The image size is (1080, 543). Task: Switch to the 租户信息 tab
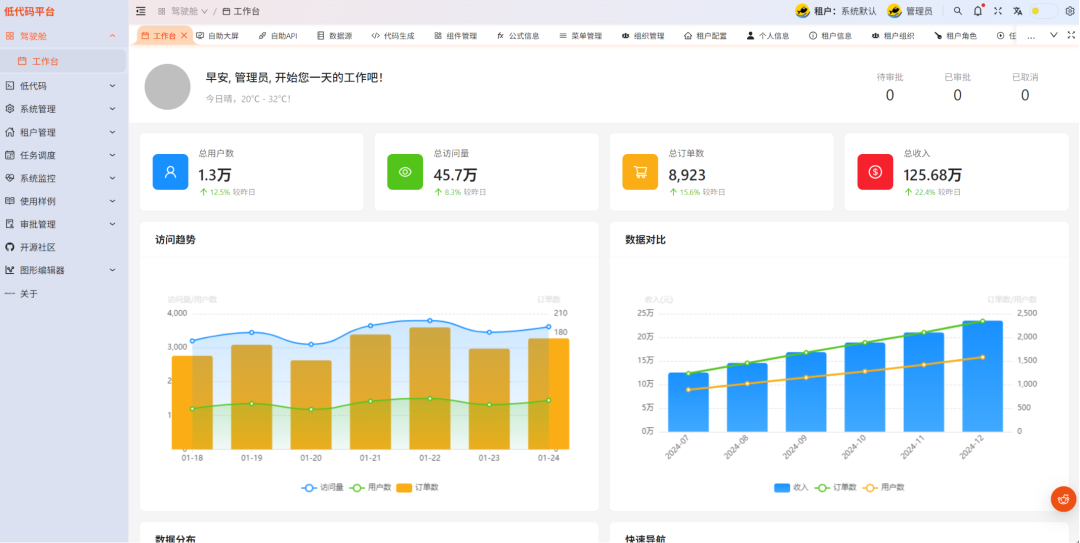[831, 36]
